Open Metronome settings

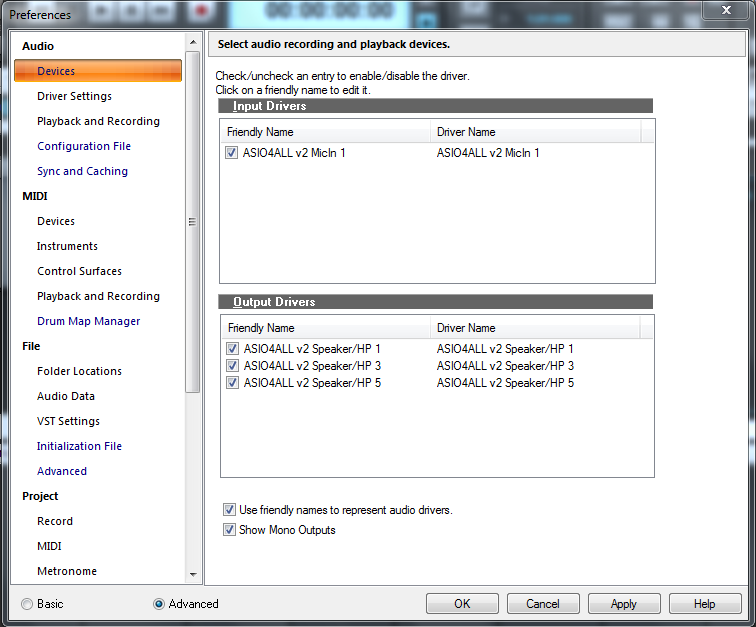(67, 571)
